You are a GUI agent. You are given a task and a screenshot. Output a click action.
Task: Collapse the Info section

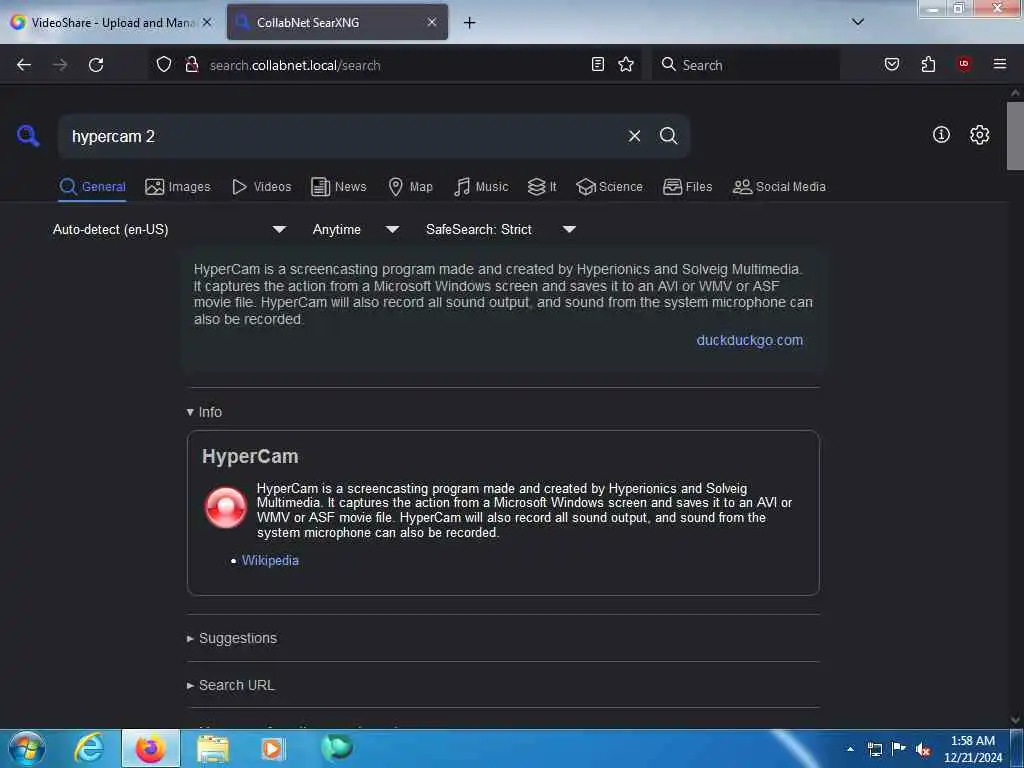click(204, 412)
